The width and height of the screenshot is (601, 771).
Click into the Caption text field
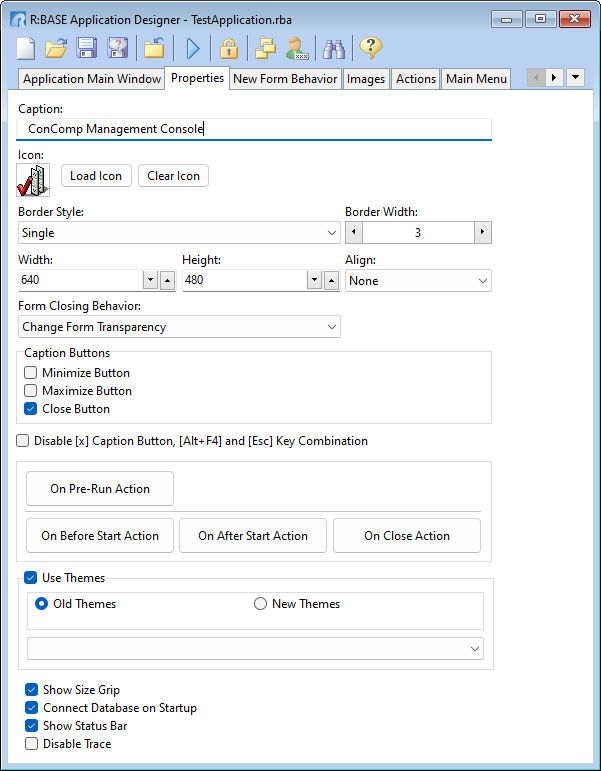(254, 129)
